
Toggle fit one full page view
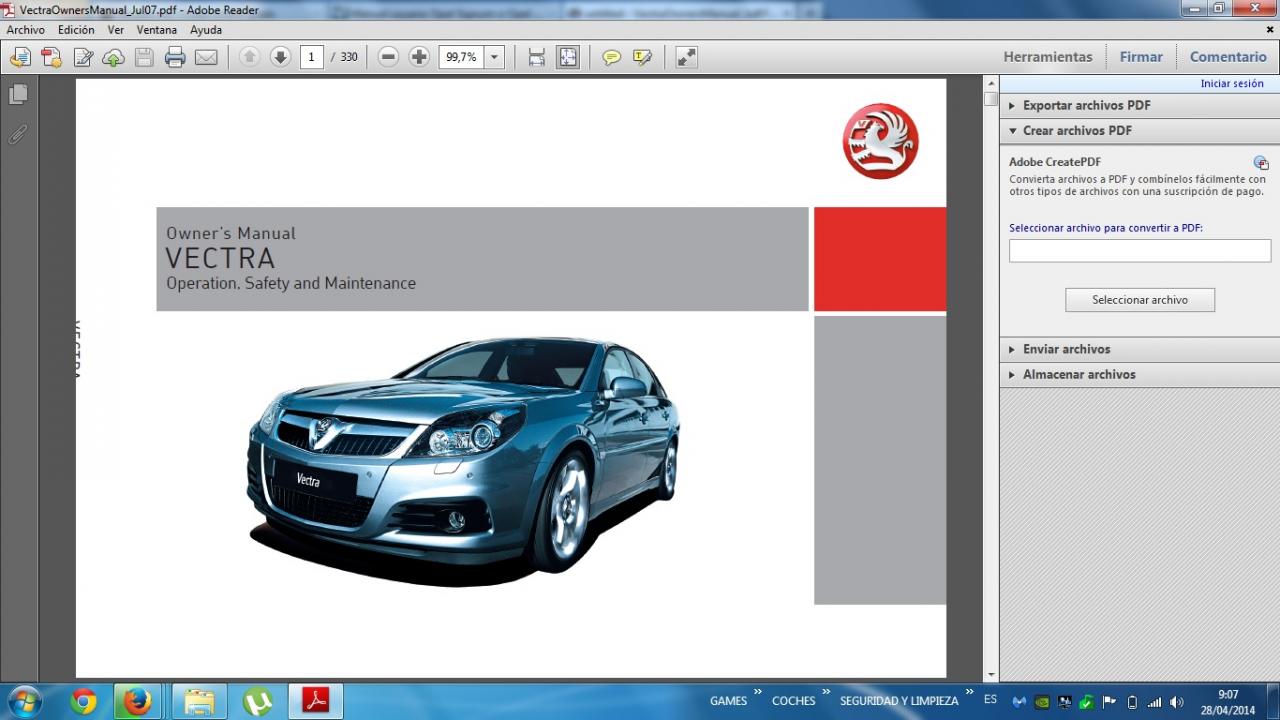click(568, 57)
